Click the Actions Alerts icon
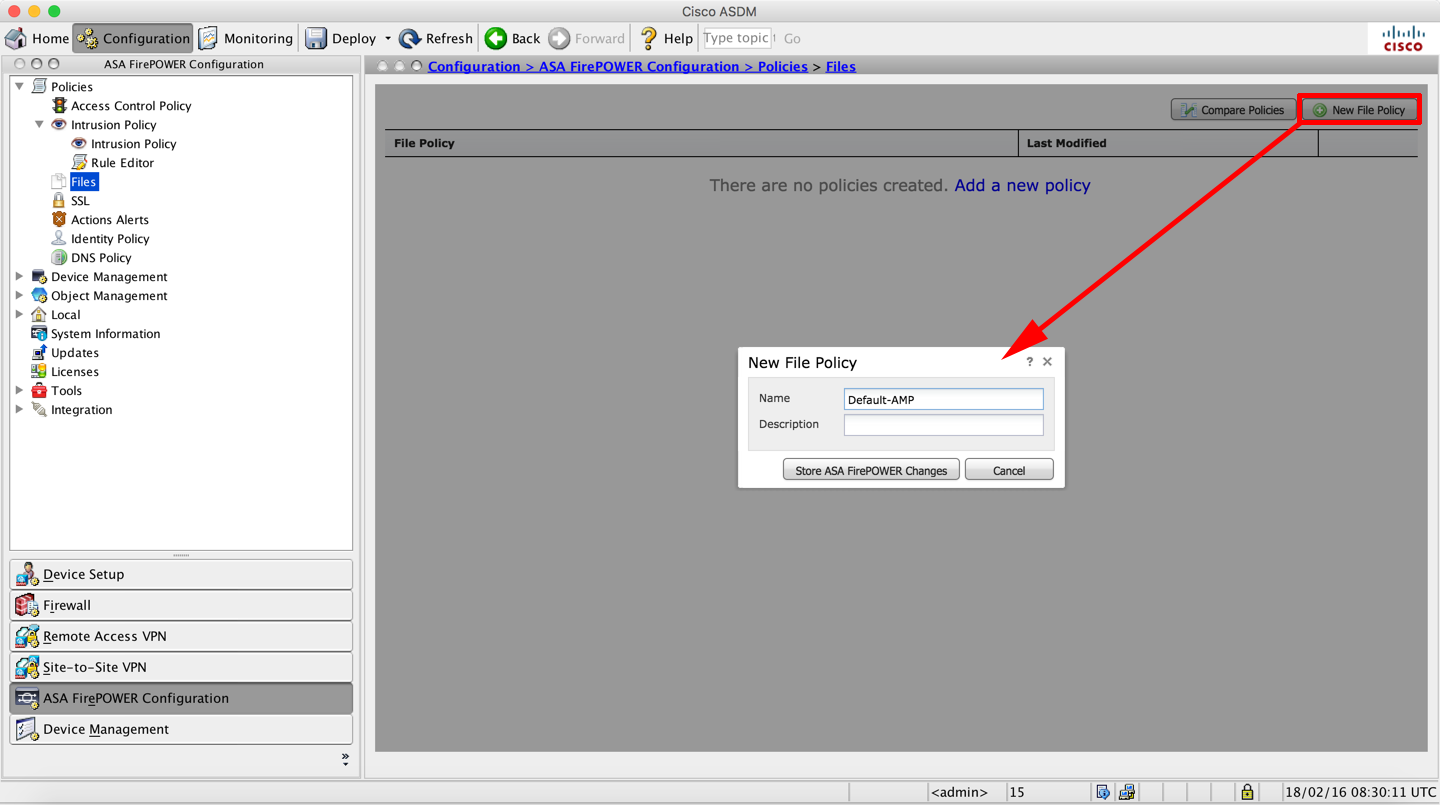1440x805 pixels. coord(59,219)
